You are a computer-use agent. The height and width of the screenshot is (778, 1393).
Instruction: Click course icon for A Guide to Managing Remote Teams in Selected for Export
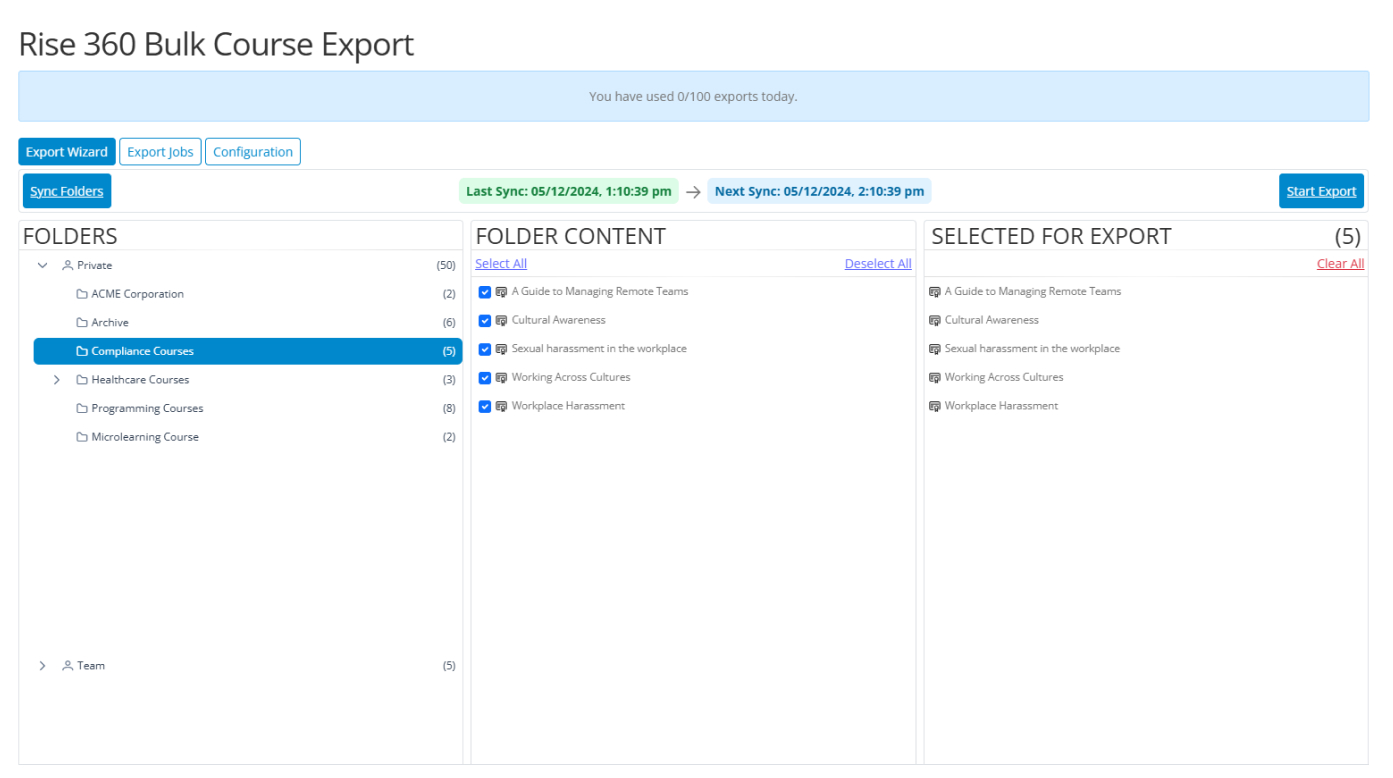pyautogui.click(x=935, y=292)
